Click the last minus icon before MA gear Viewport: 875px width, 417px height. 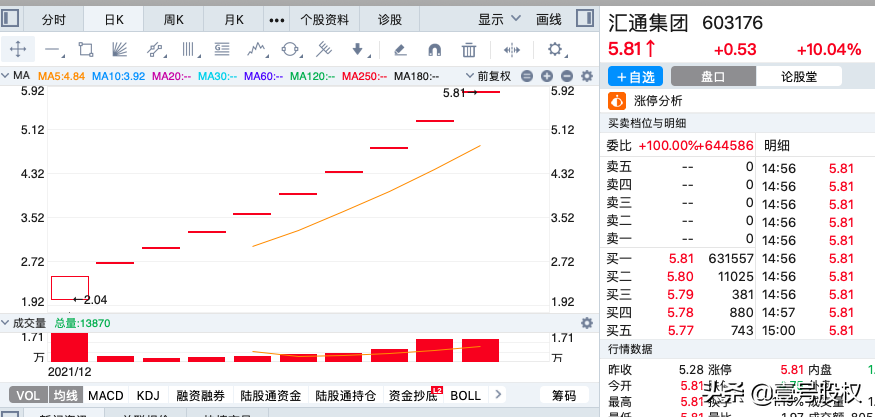(566, 76)
